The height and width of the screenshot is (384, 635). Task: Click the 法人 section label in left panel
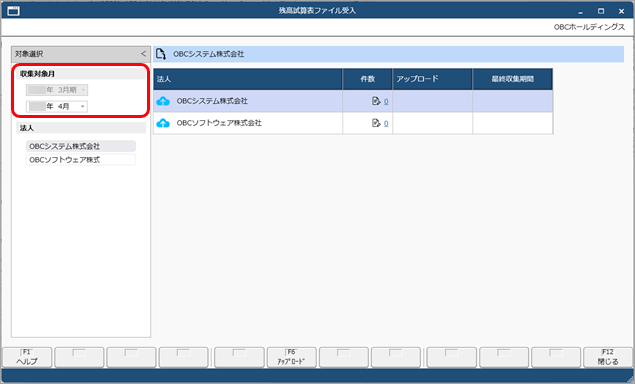coord(27,128)
